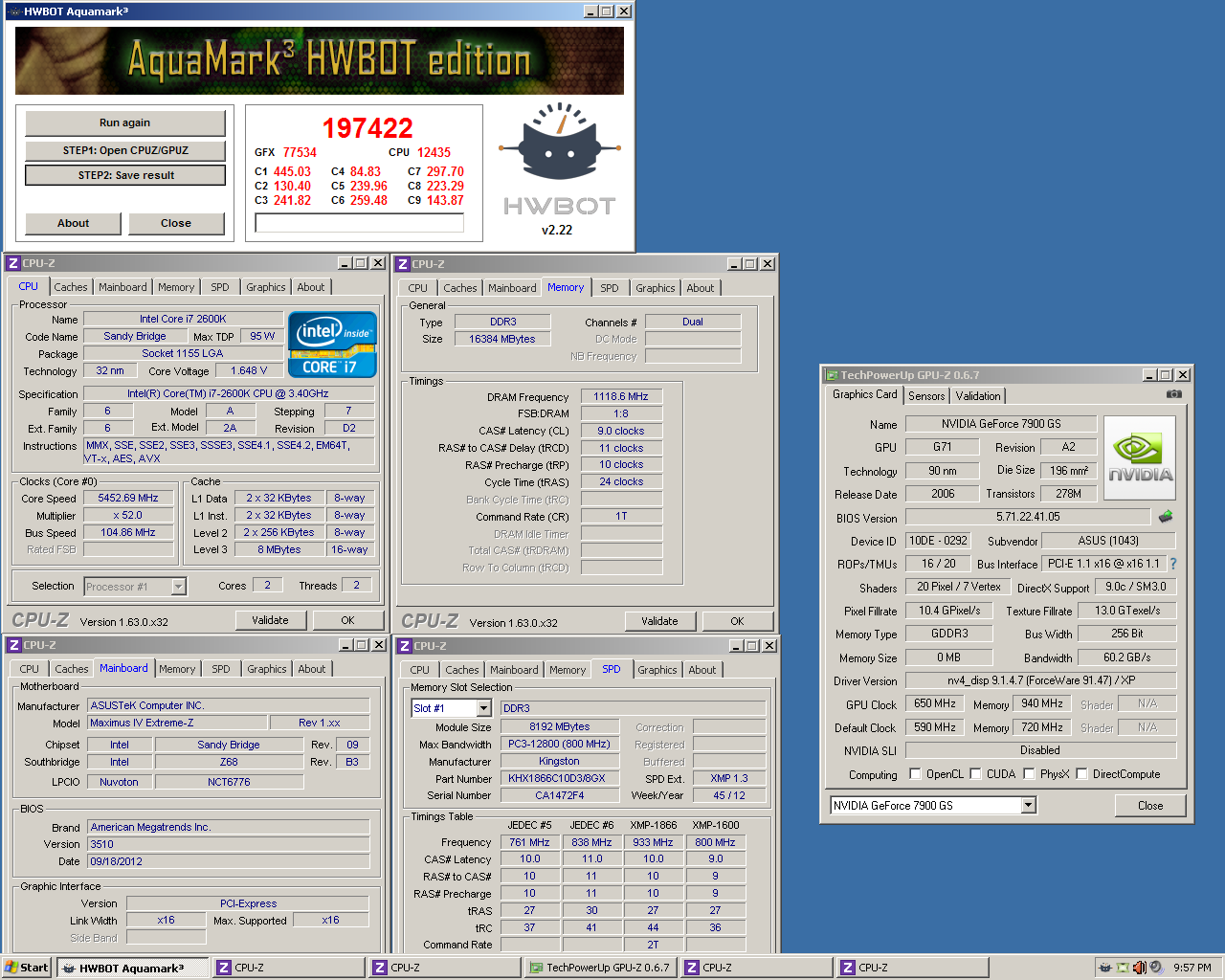
Task: Open the GeForce 7900 GS GPU dropdown
Action: pos(1028,805)
